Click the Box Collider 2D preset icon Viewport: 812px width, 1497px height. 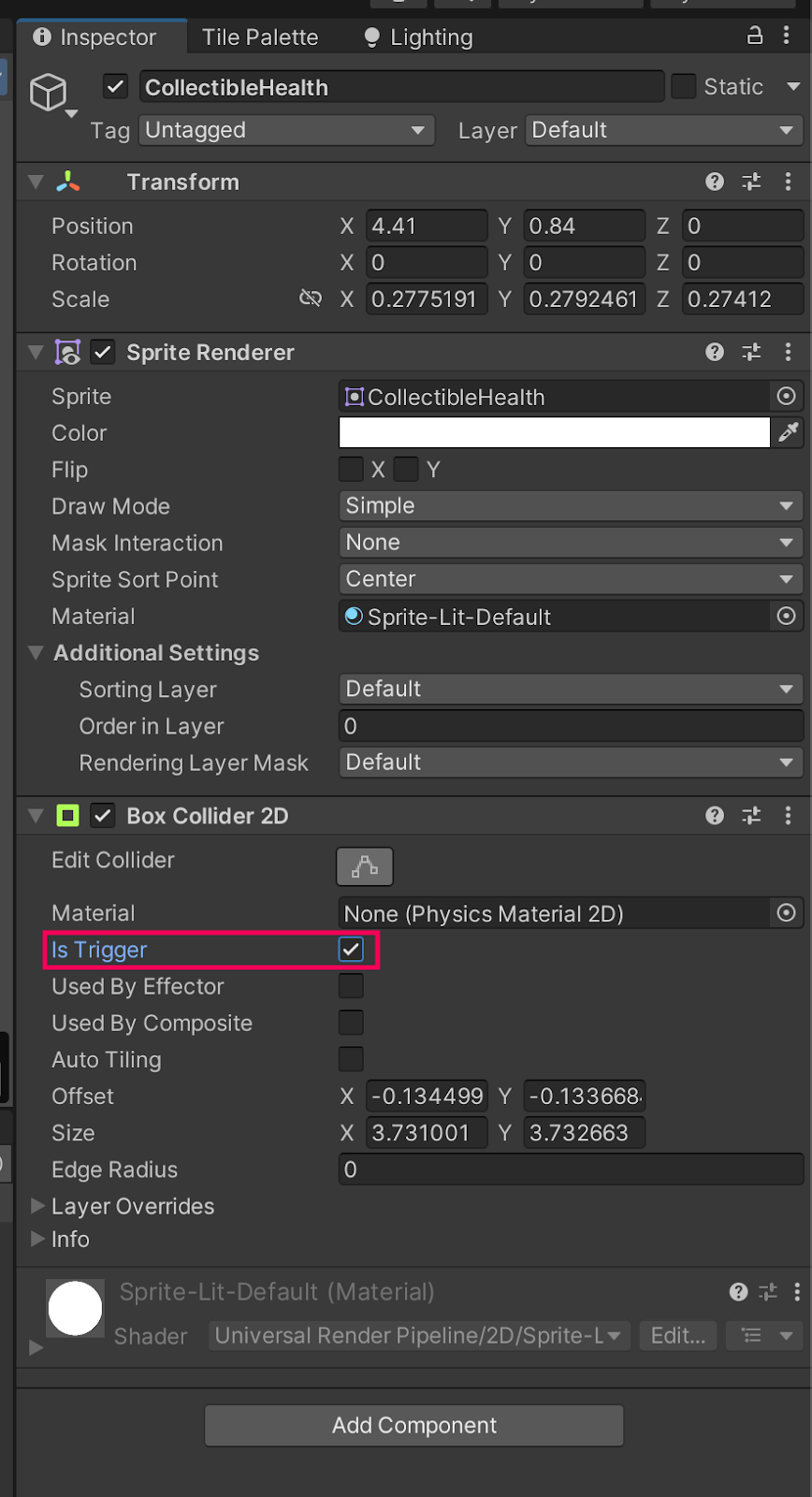coord(750,815)
